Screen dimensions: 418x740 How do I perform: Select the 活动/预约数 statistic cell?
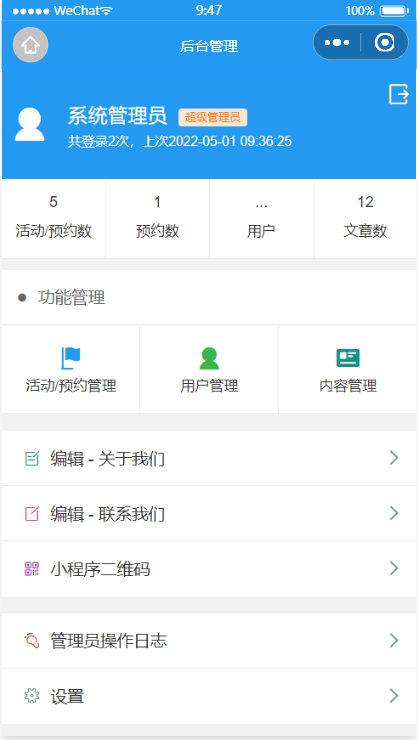(53, 219)
